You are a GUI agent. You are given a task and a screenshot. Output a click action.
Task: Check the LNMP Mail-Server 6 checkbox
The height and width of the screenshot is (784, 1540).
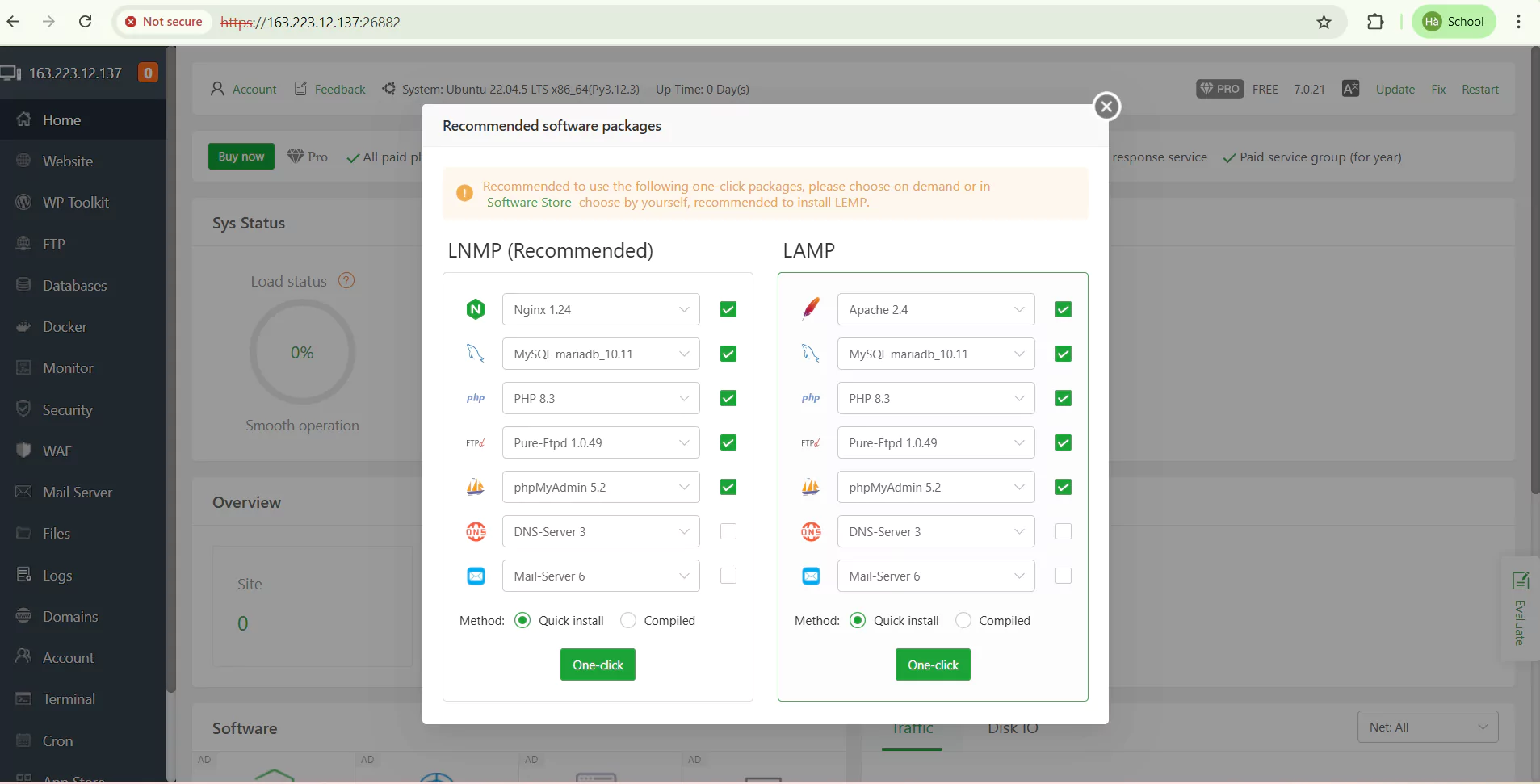coord(728,576)
